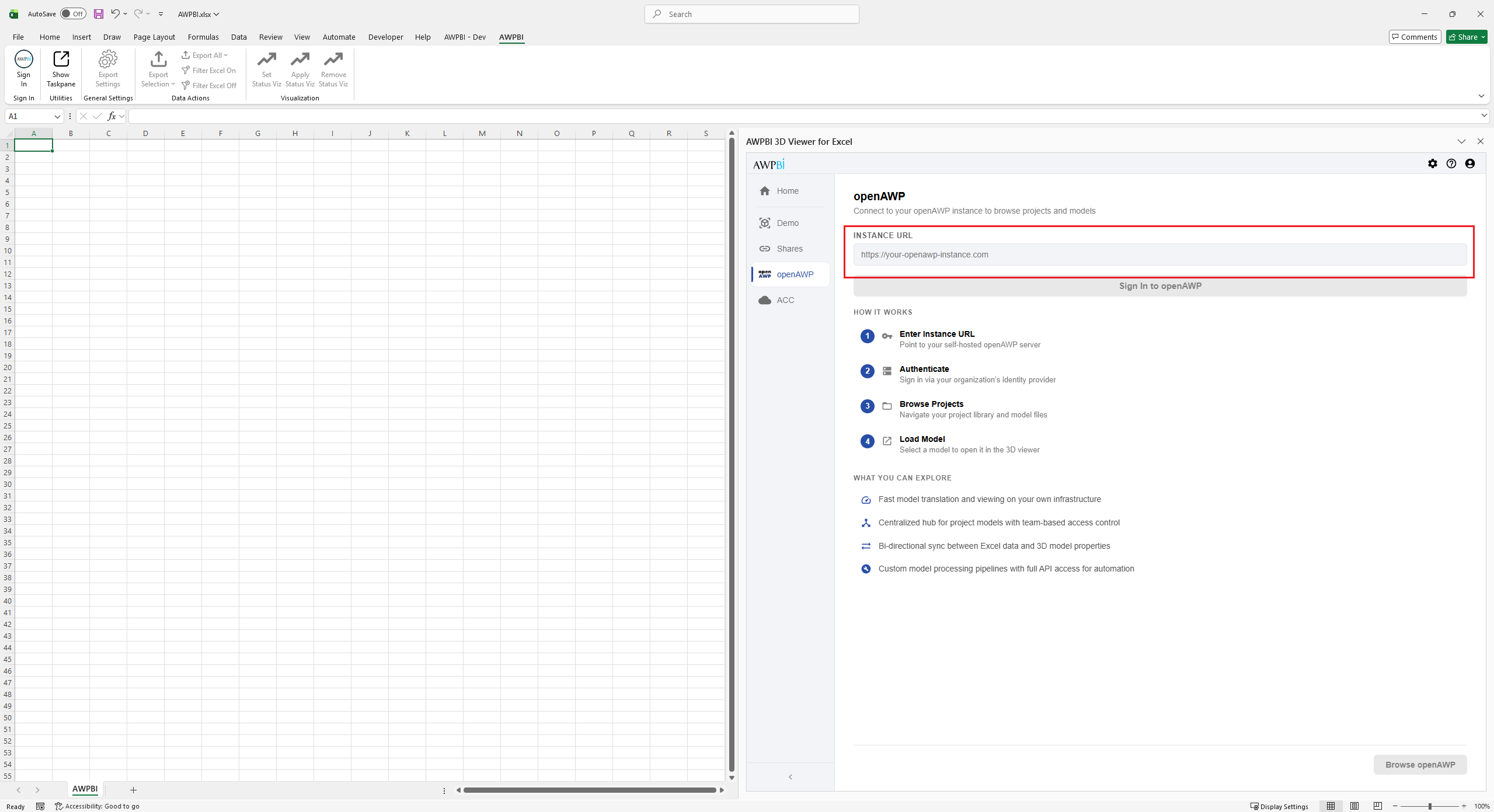Image resolution: width=1494 pixels, height=812 pixels.
Task: Open the taskpane user account icon
Action: [x=1470, y=164]
